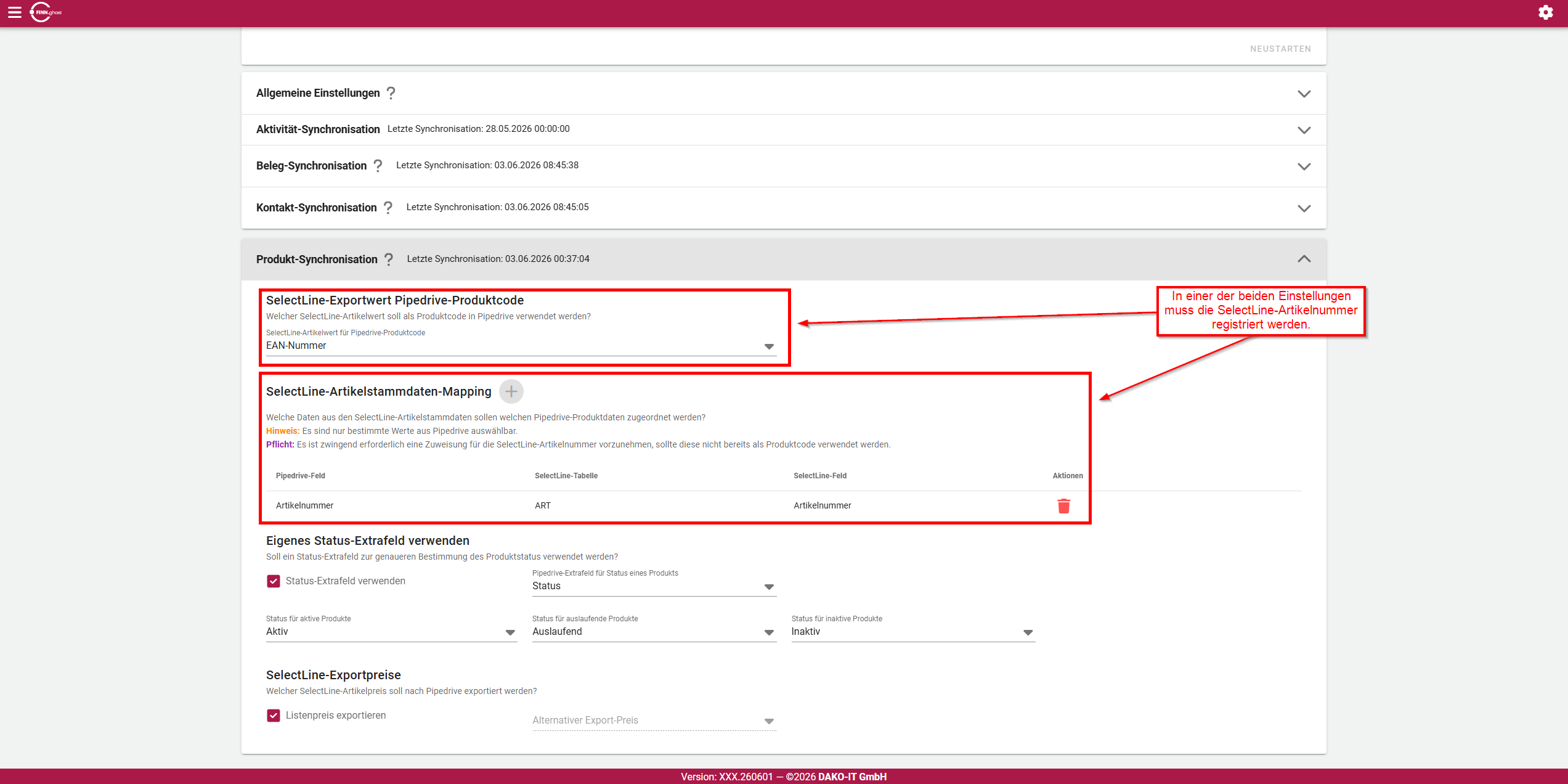
Task: Click help icon beside Allgemeine Einstellungen
Action: click(391, 93)
